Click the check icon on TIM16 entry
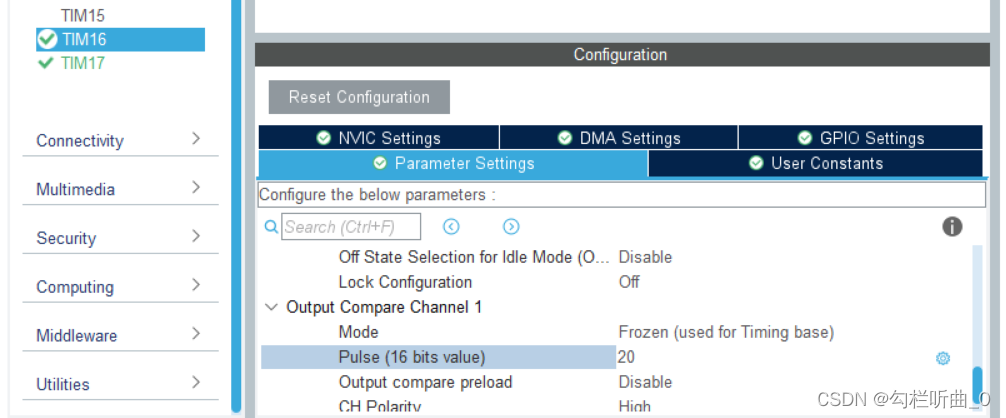The image size is (1006, 418). click(x=47, y=40)
